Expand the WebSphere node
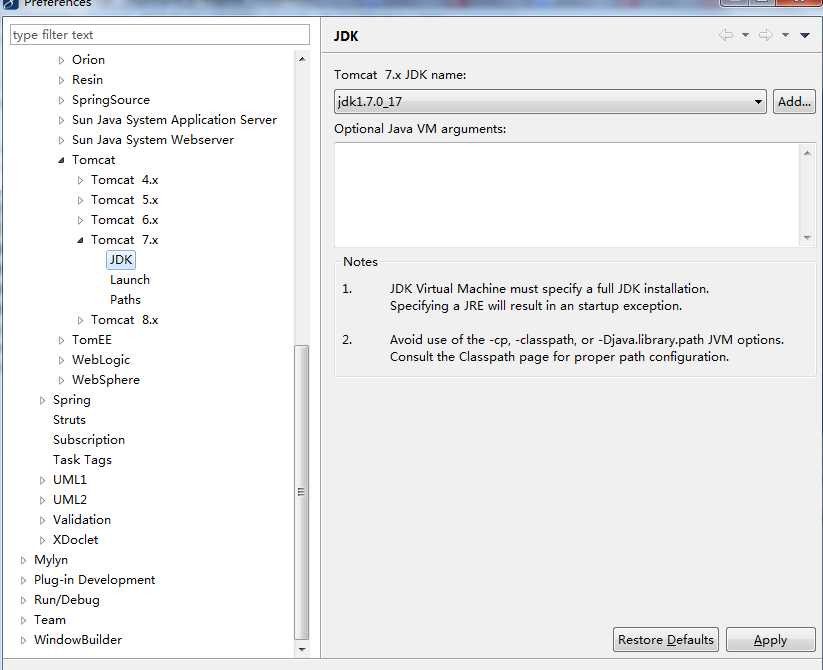The width and height of the screenshot is (823, 670). coord(61,380)
